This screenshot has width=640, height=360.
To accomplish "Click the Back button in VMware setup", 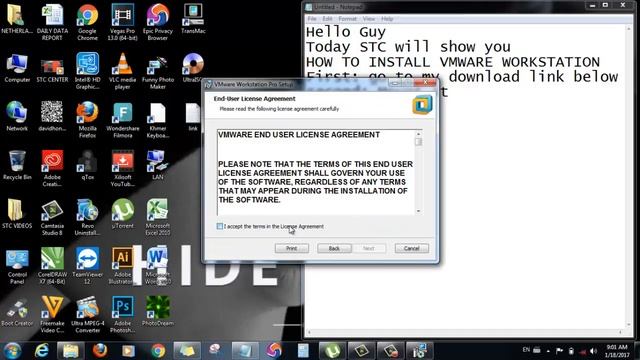I will coord(334,248).
